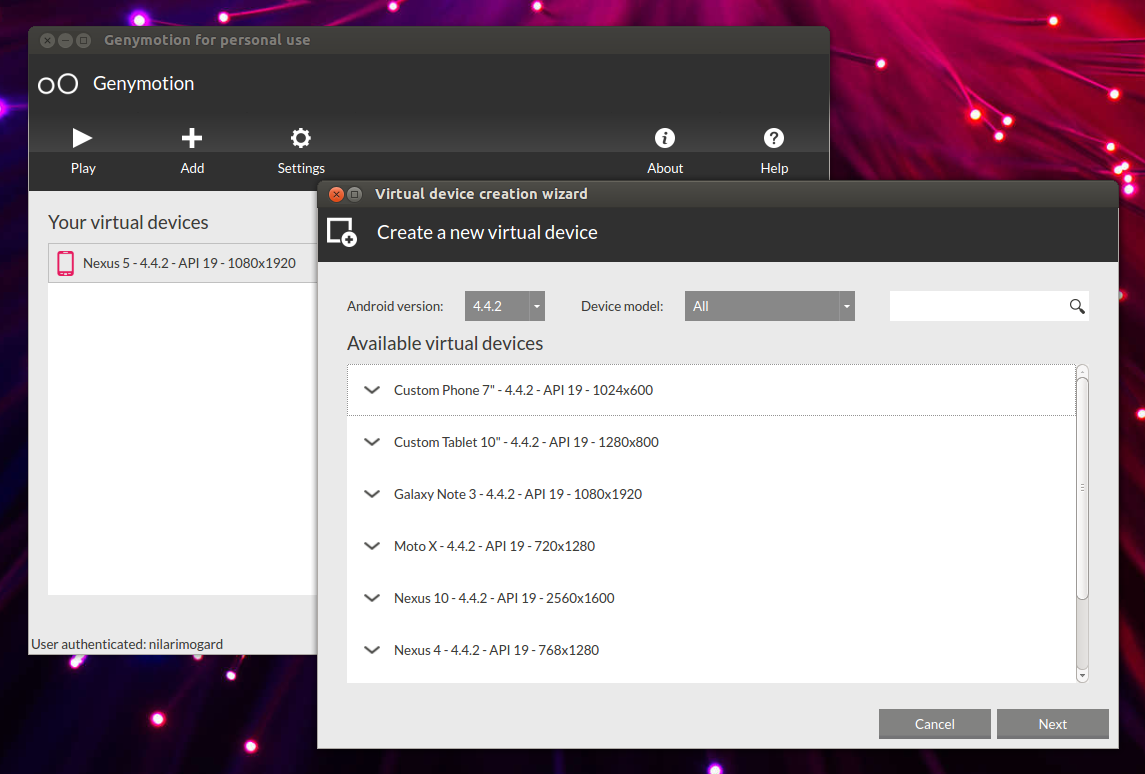Open the About info icon

(x=665, y=138)
